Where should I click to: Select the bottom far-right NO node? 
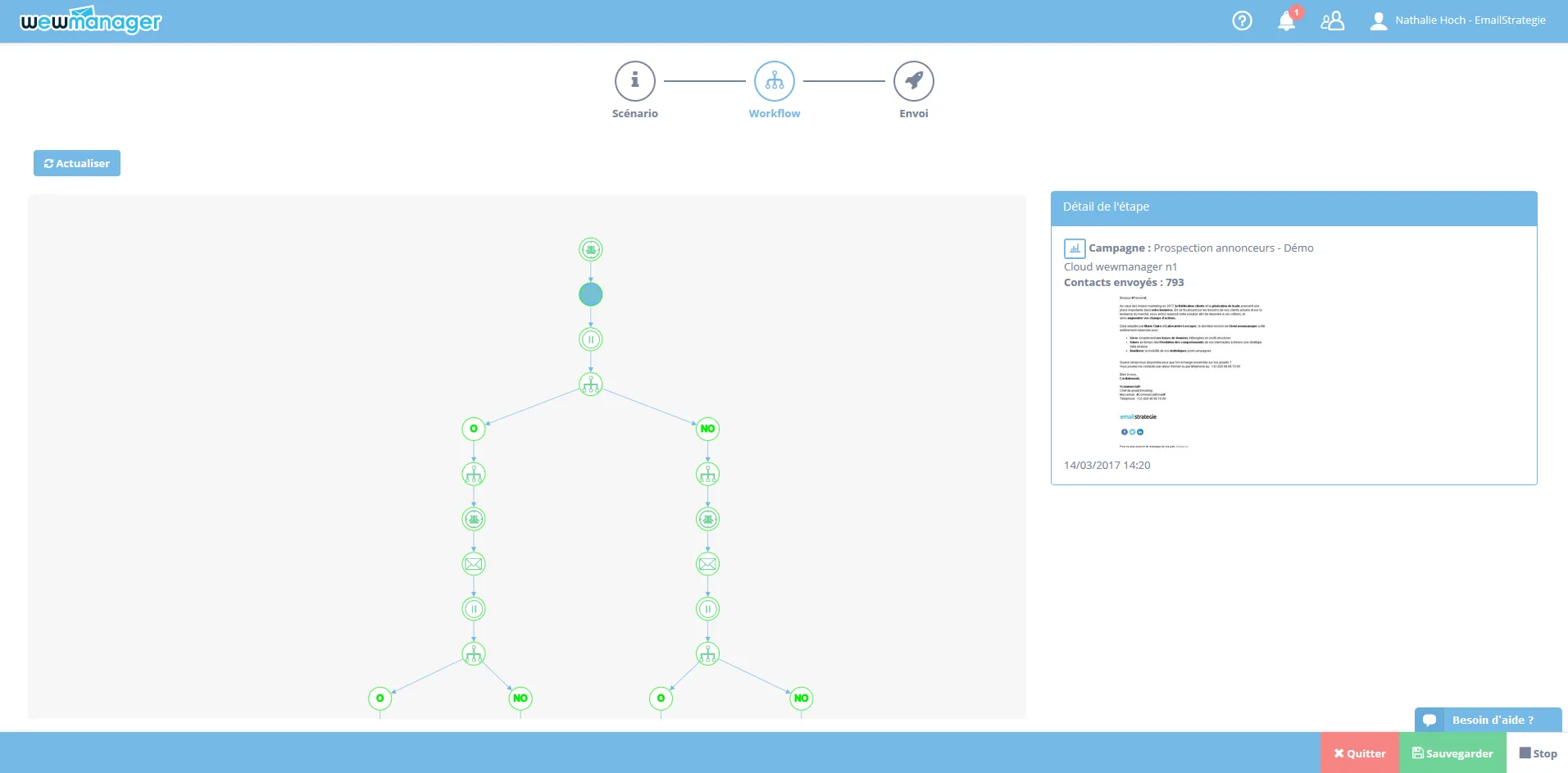pyautogui.click(x=802, y=698)
